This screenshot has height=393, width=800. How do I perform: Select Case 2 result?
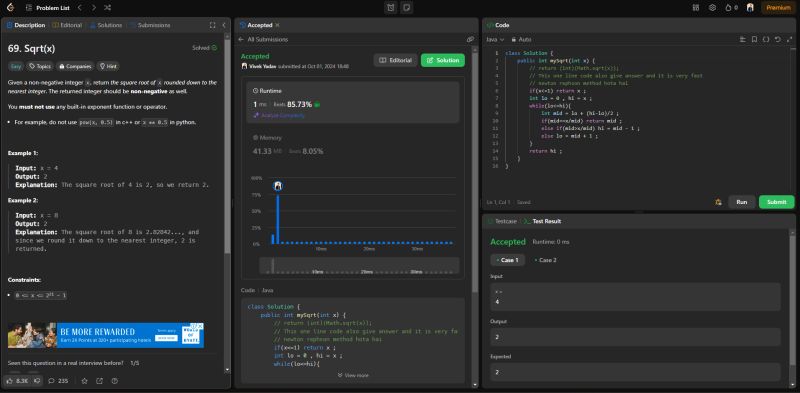pyautogui.click(x=545, y=260)
